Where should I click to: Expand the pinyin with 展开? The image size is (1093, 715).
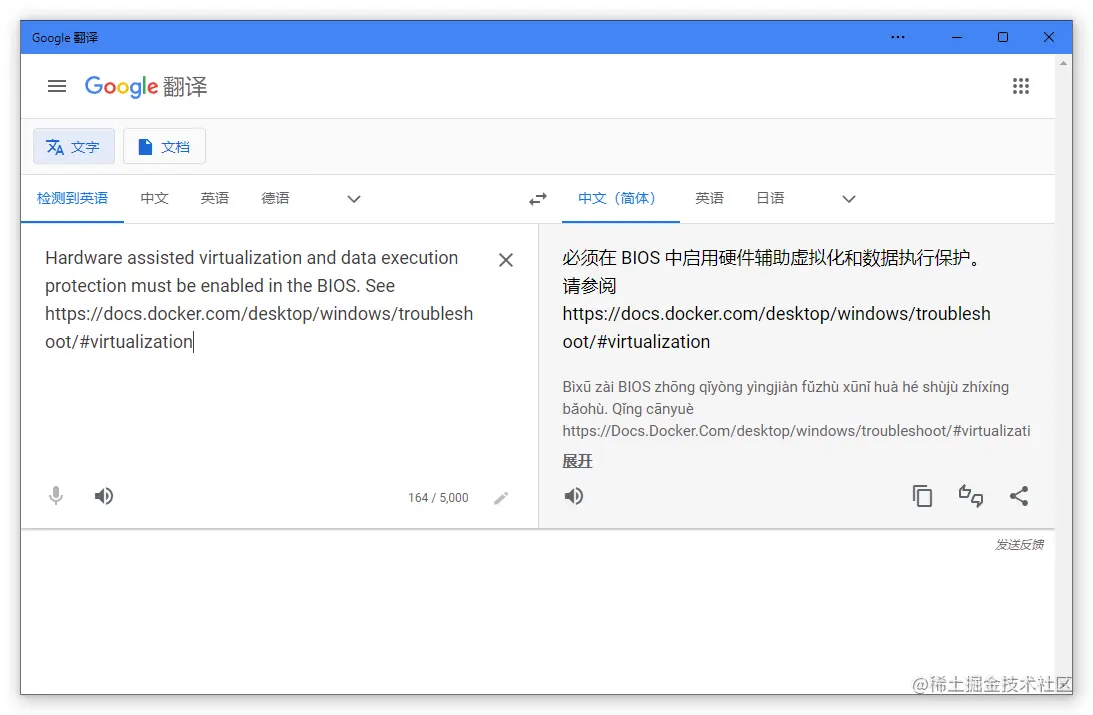tap(577, 461)
